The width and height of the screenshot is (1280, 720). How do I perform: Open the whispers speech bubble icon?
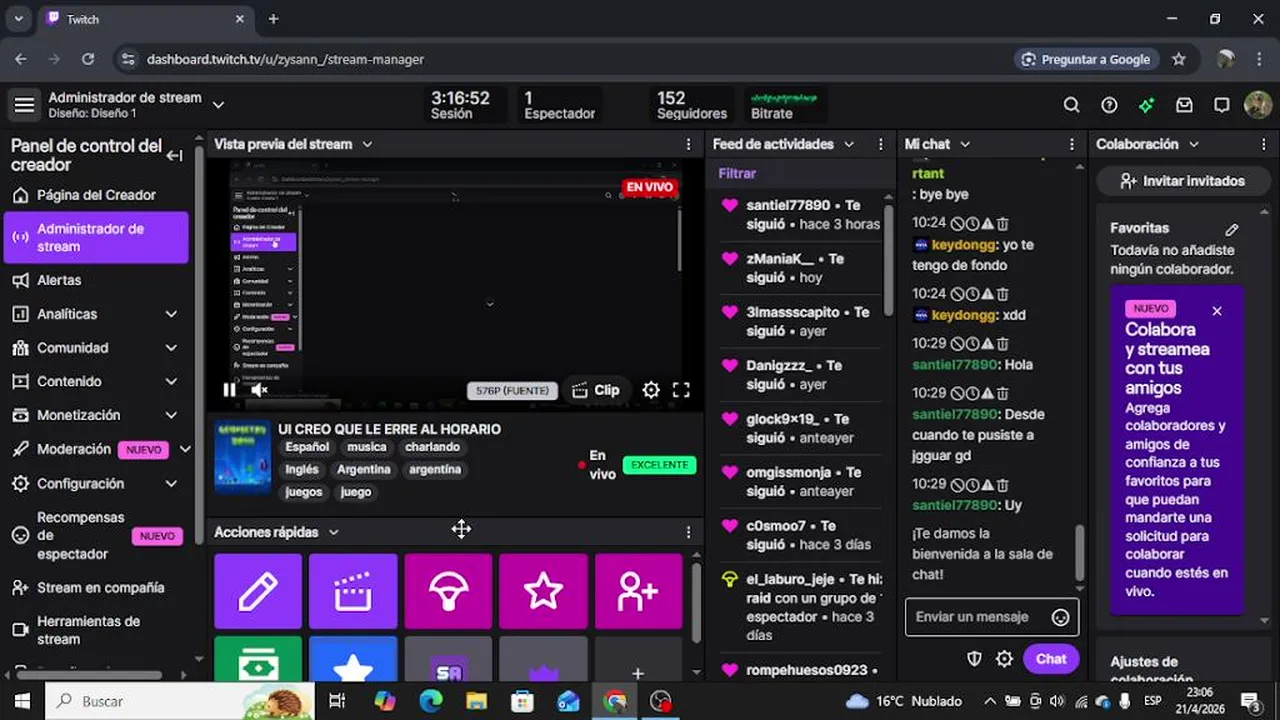(1221, 105)
